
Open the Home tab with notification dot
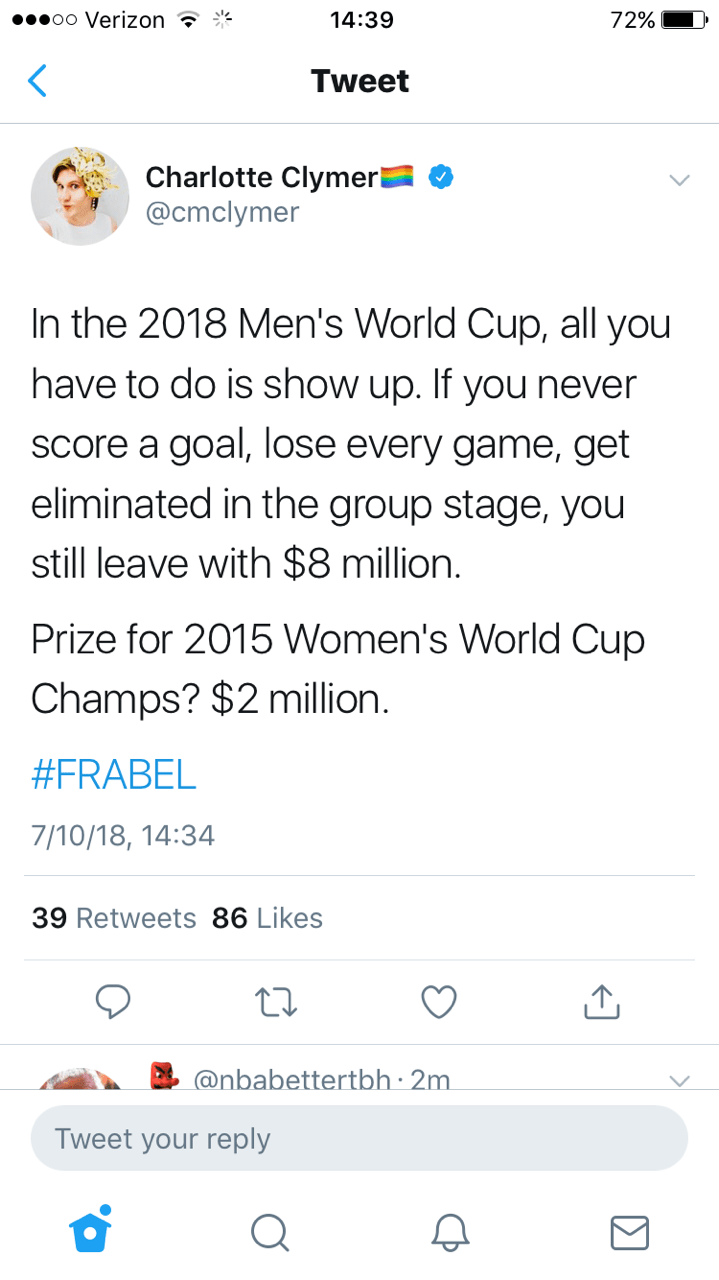[90, 1229]
